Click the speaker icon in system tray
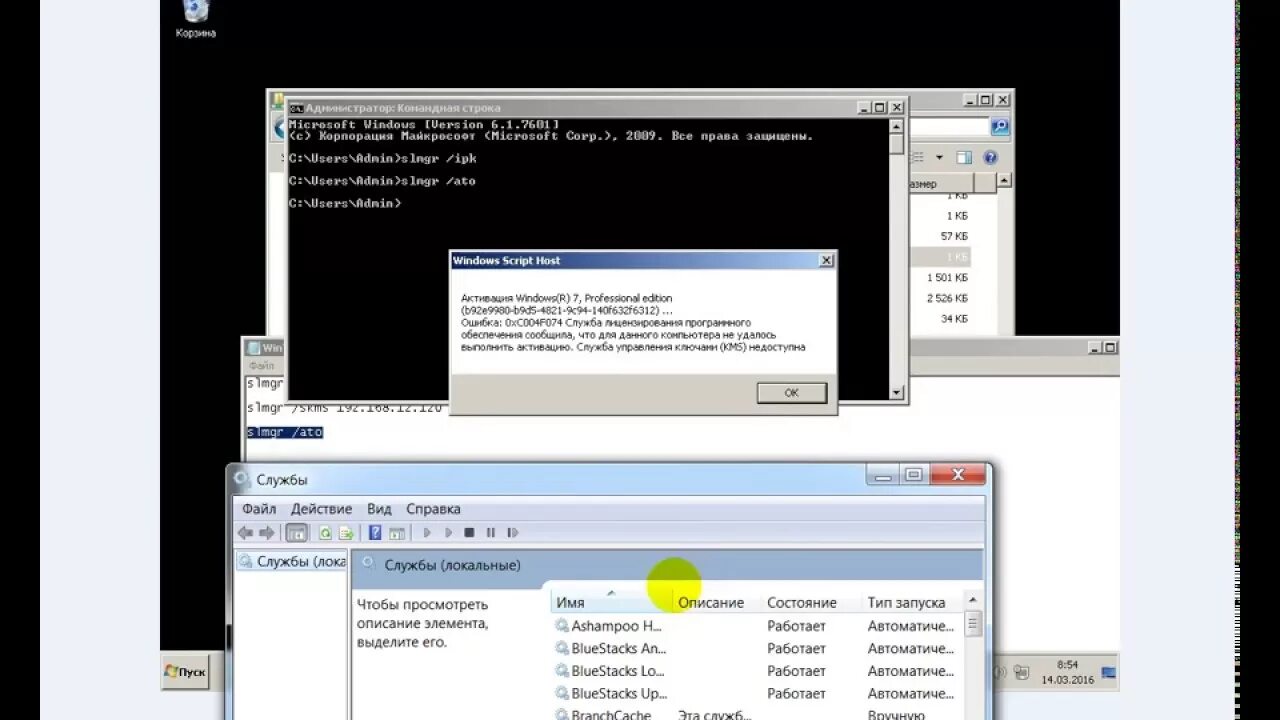The image size is (1280, 720). pos(1000,672)
